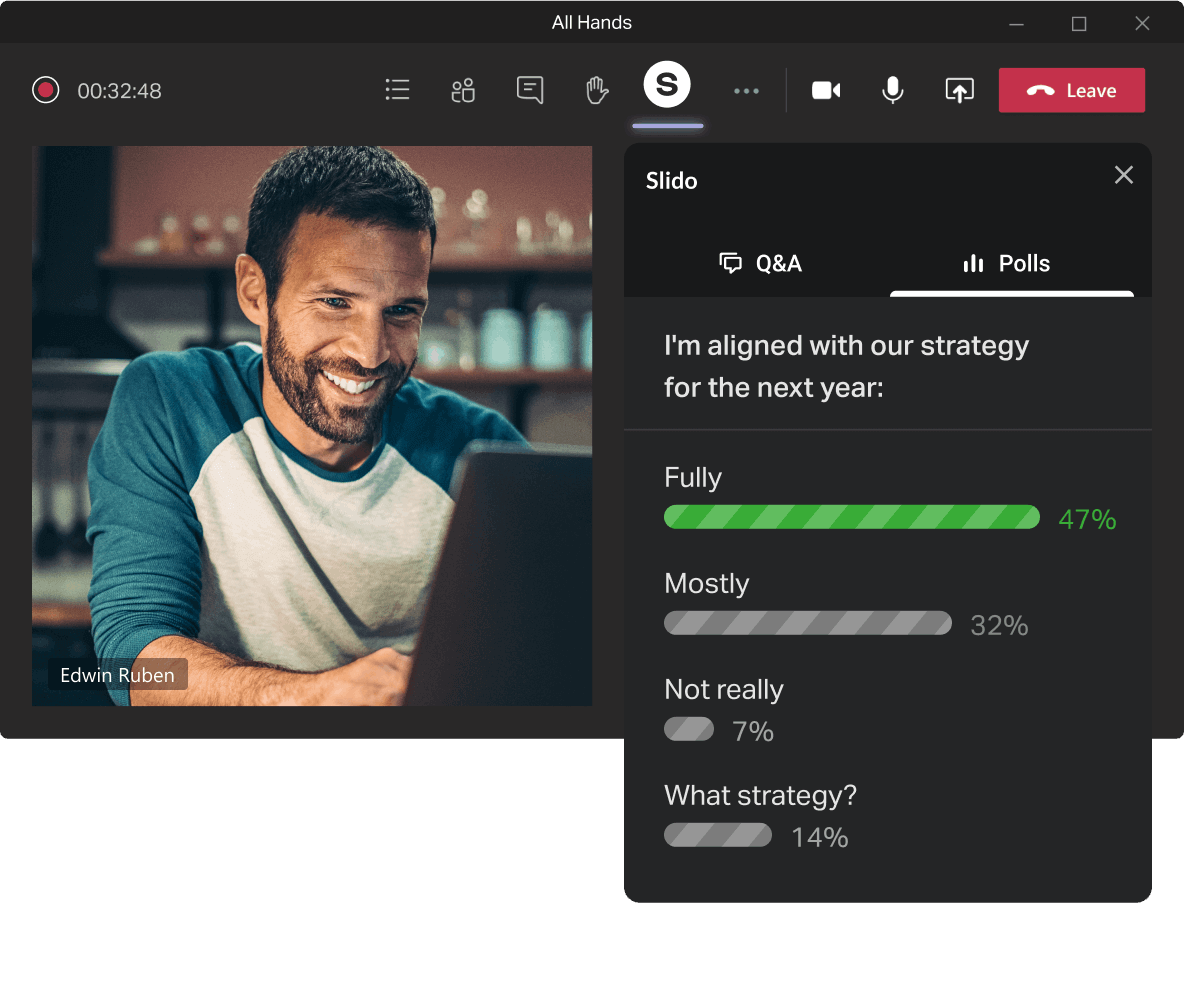Switch to the Q&A tab

tap(761, 263)
